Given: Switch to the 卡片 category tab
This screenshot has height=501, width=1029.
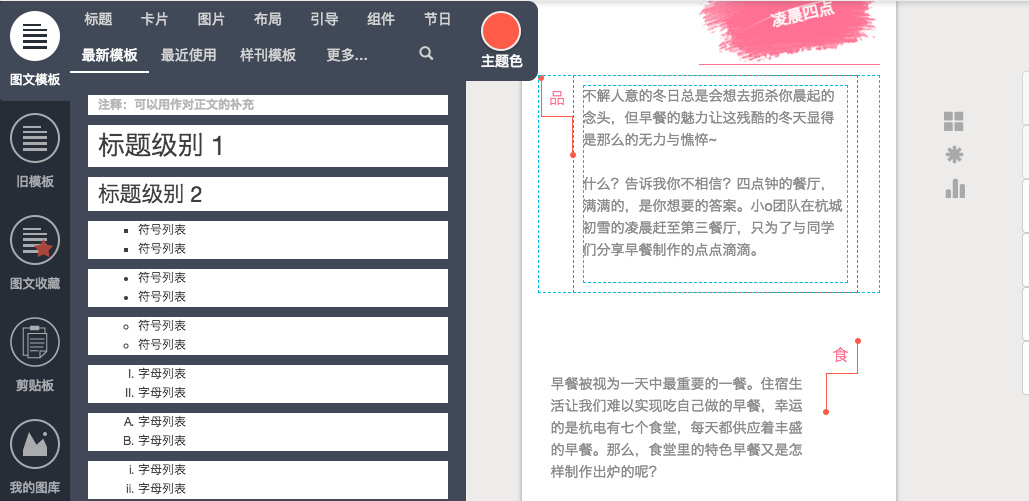Looking at the screenshot, I should coord(154,20).
